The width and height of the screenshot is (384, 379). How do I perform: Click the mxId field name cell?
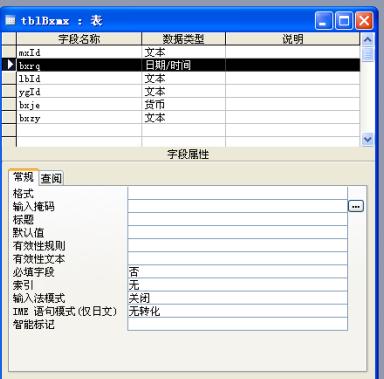point(79,52)
